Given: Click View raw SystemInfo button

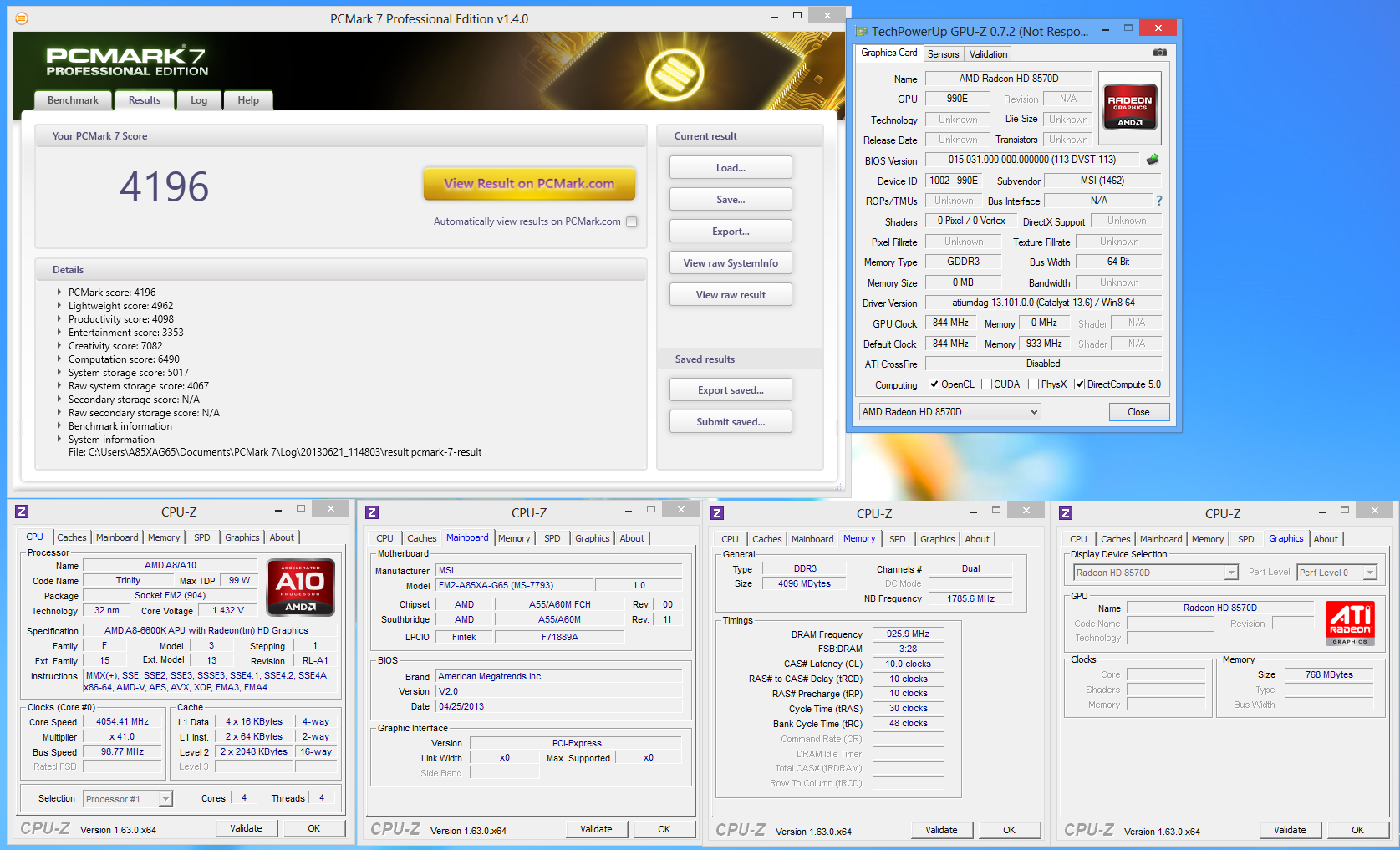Looking at the screenshot, I should tap(731, 263).
